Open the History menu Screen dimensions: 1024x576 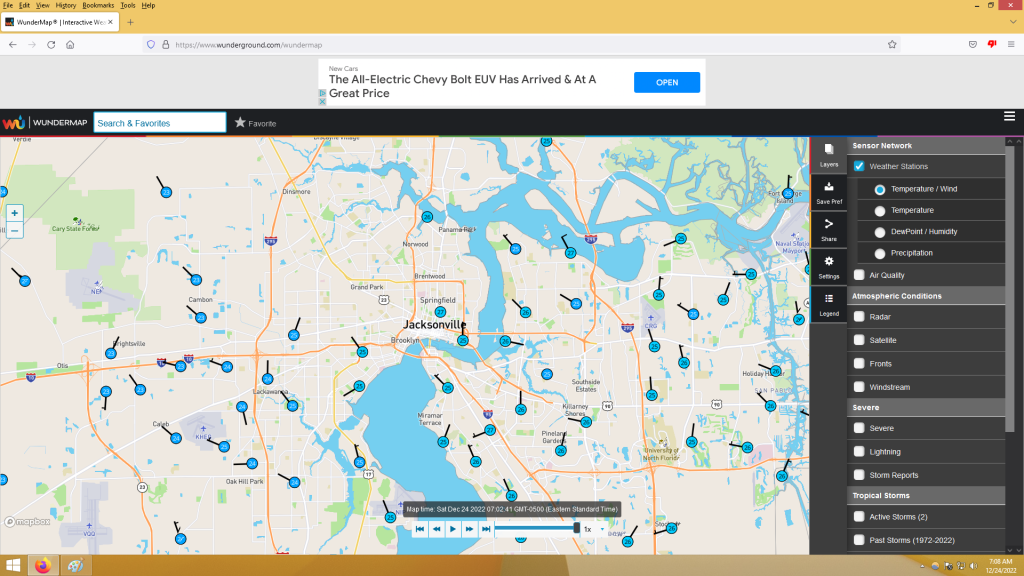pos(65,5)
